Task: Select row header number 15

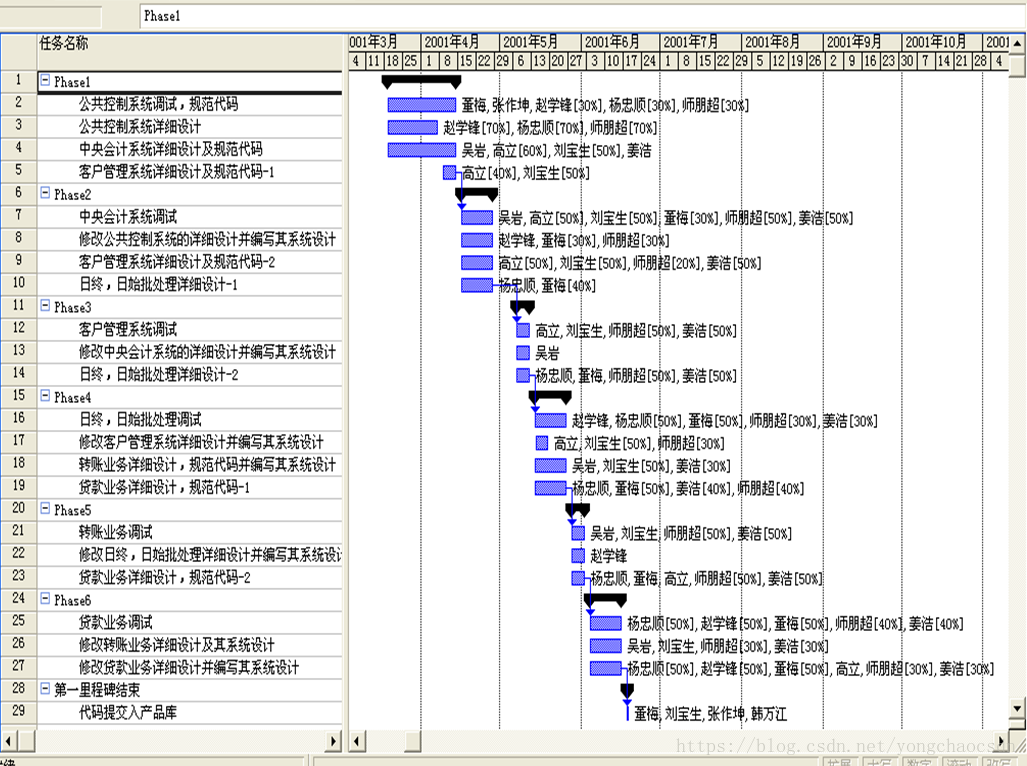Action: point(18,397)
